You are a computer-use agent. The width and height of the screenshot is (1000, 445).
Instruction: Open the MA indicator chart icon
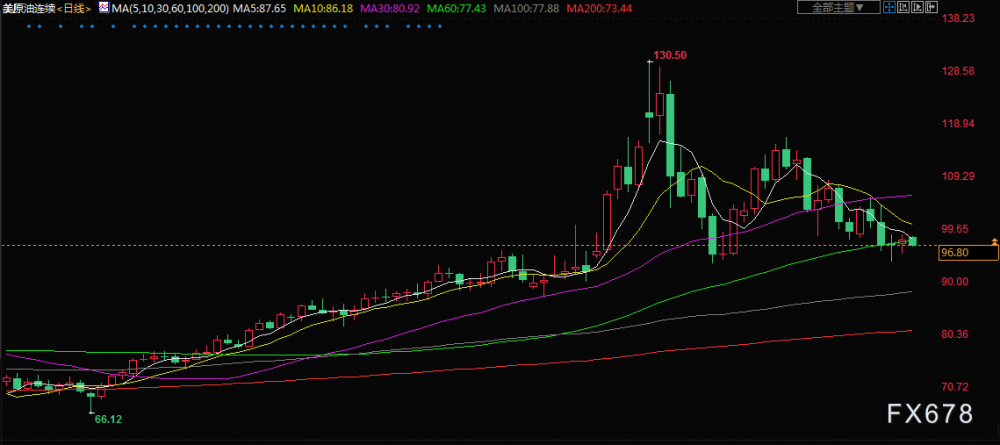coord(104,8)
